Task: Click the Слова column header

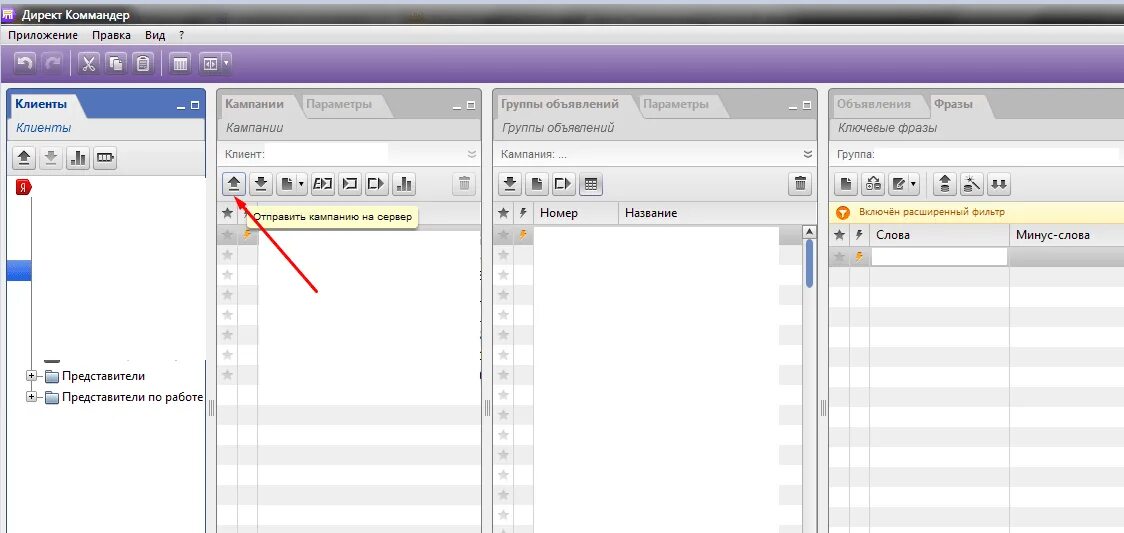Action: 940,234
